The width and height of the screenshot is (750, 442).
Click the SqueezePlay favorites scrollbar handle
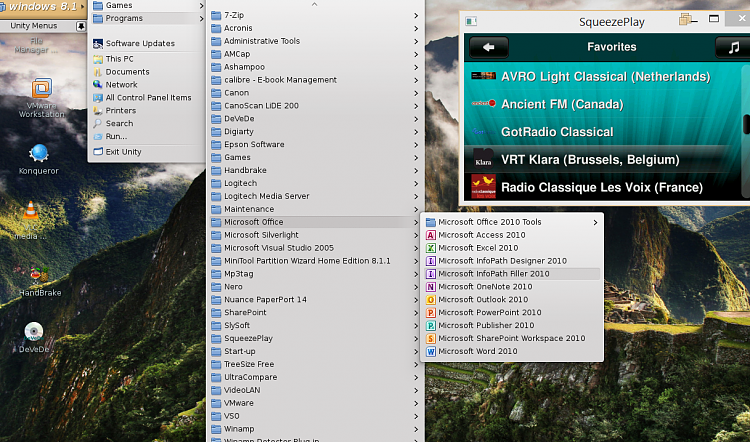point(746,124)
